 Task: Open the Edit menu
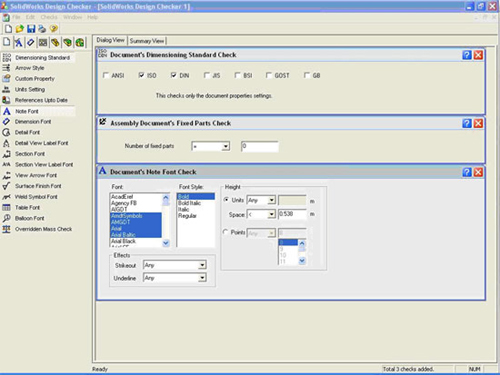(30, 17)
